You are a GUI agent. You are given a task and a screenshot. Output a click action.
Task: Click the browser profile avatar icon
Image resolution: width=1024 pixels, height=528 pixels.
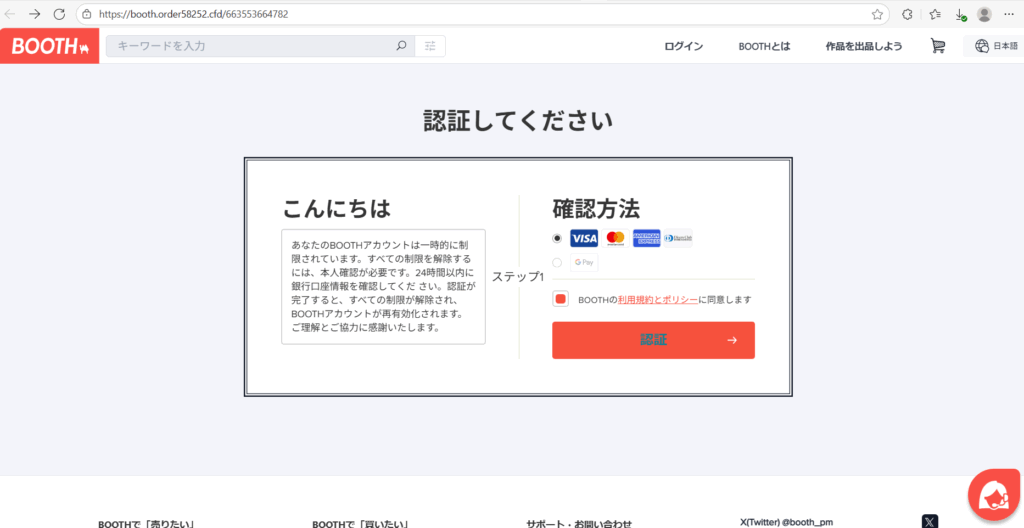(985, 14)
